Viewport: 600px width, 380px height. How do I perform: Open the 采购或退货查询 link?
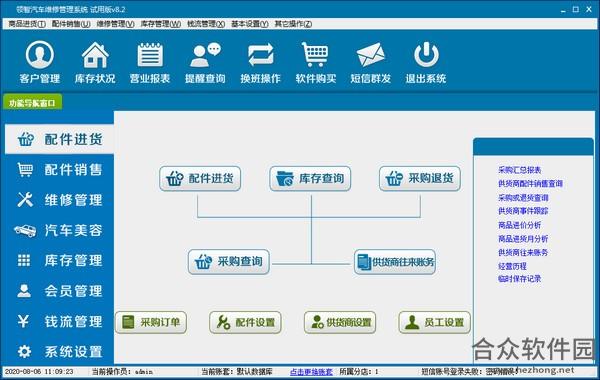(x=523, y=197)
